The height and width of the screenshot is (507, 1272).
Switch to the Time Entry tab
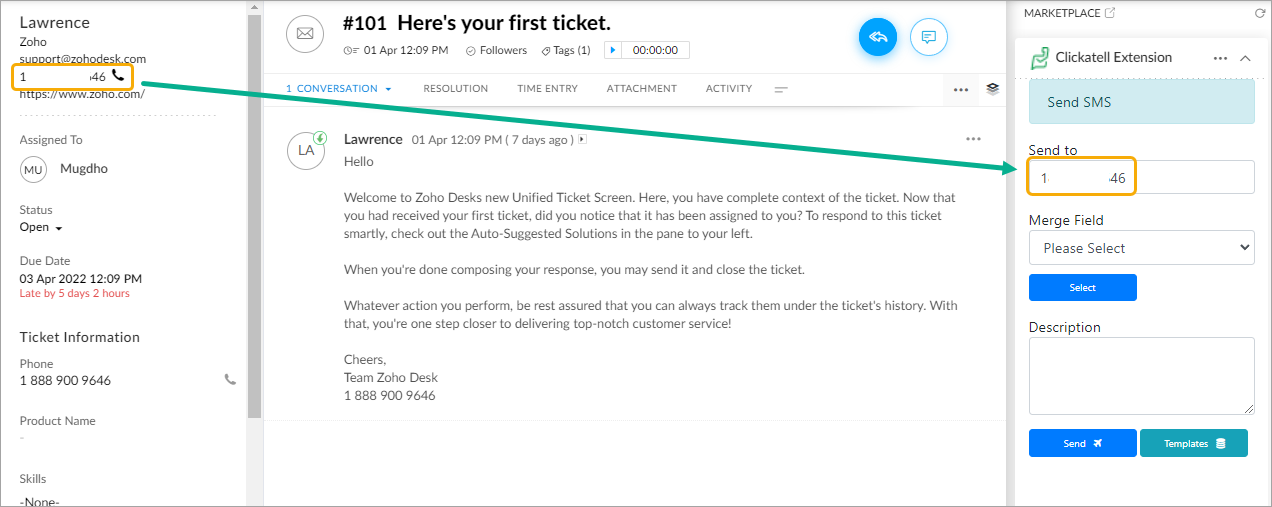pos(547,88)
